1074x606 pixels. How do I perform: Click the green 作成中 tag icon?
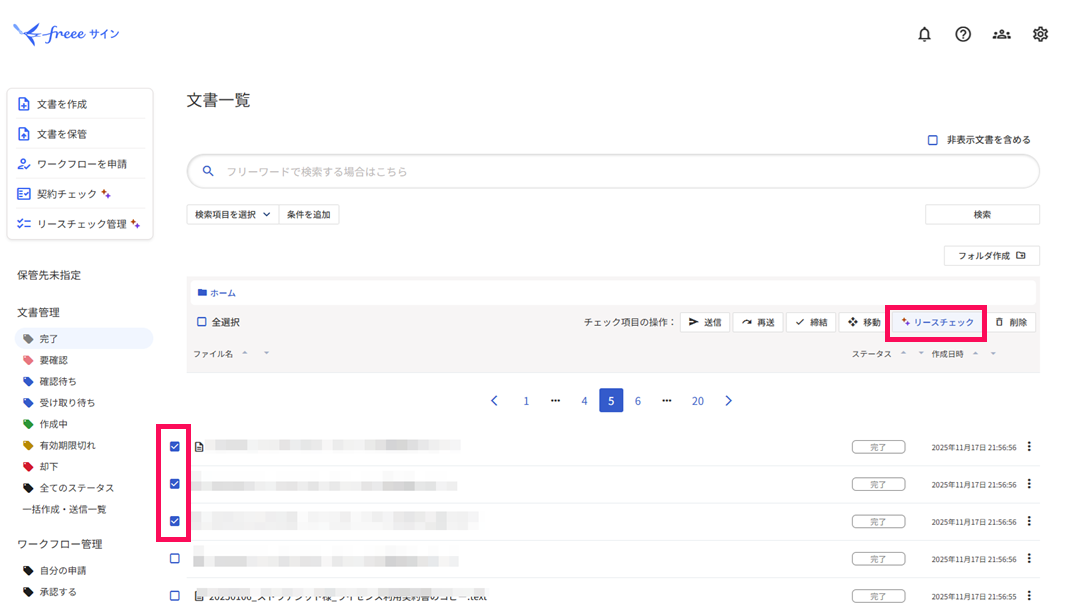[x=28, y=424]
